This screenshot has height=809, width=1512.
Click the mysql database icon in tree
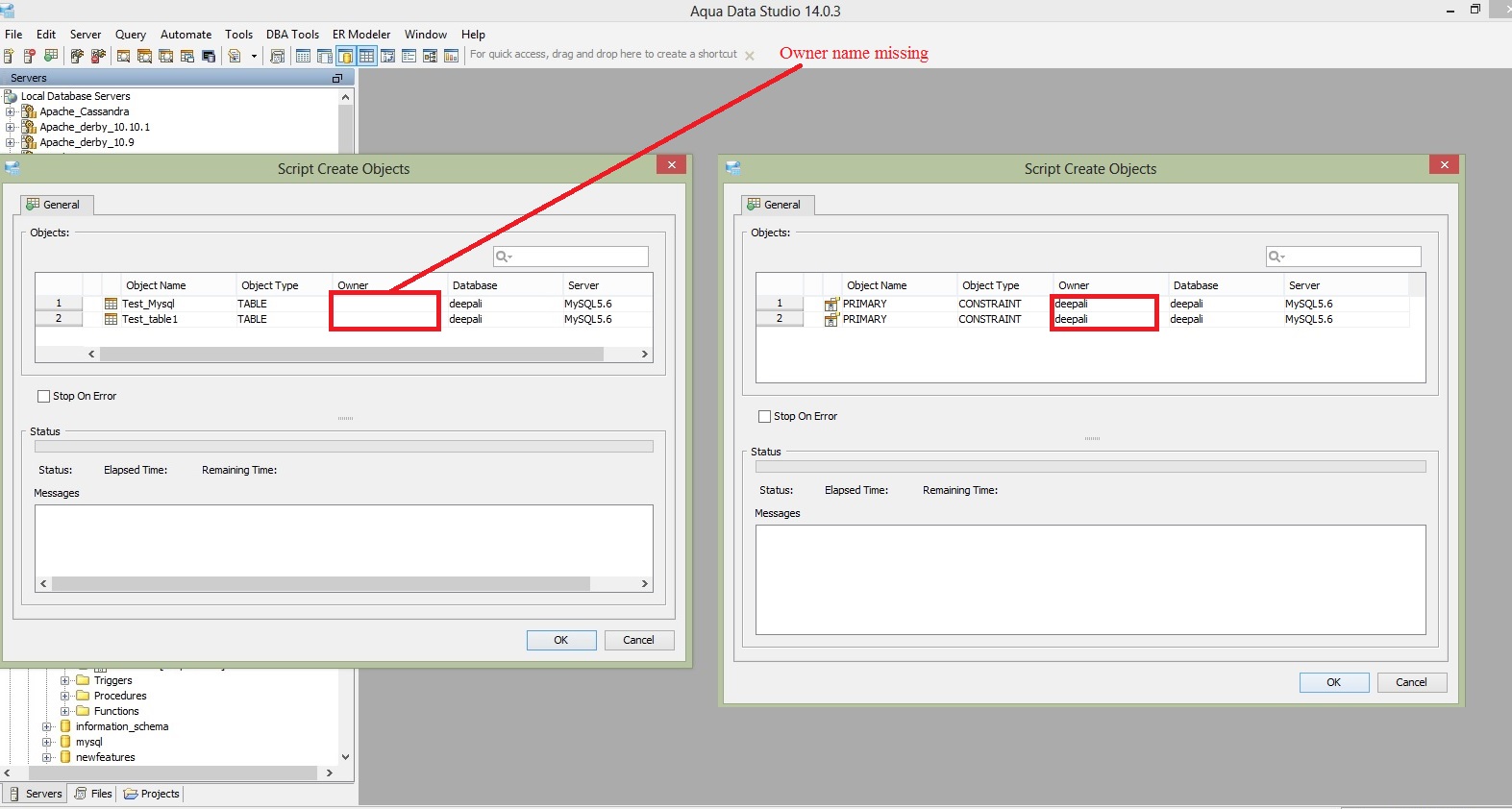point(65,742)
